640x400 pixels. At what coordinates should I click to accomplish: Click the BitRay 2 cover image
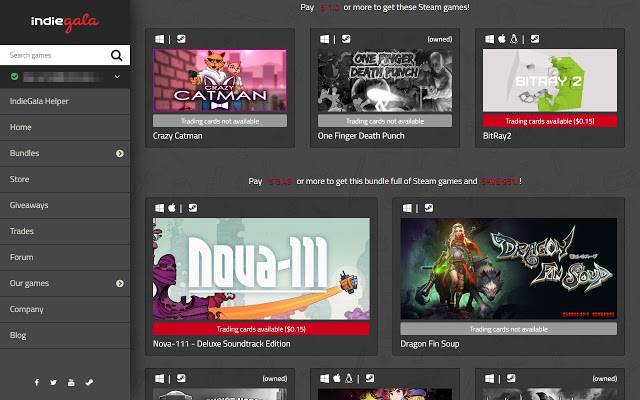[550, 80]
